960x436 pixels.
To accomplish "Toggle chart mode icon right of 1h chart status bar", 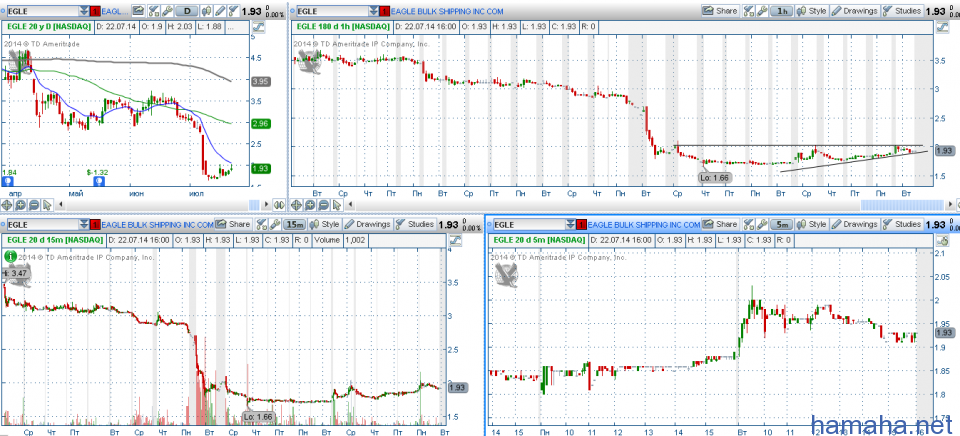I will click(942, 27).
